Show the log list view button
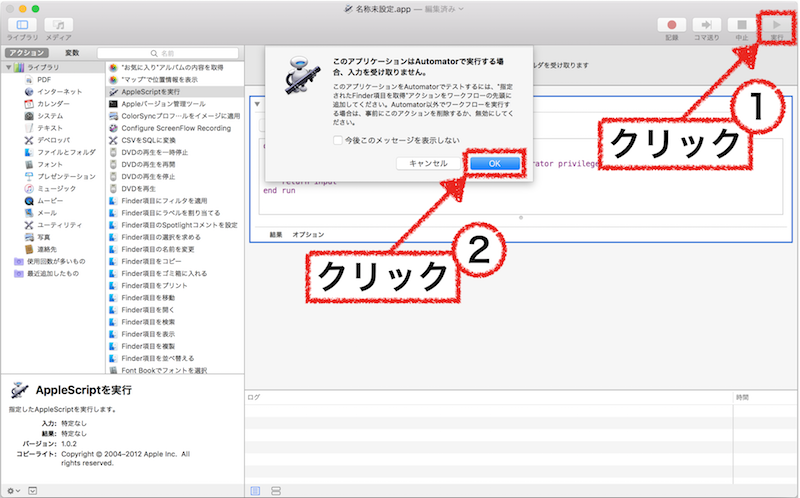800x498 pixels. [x=256, y=491]
